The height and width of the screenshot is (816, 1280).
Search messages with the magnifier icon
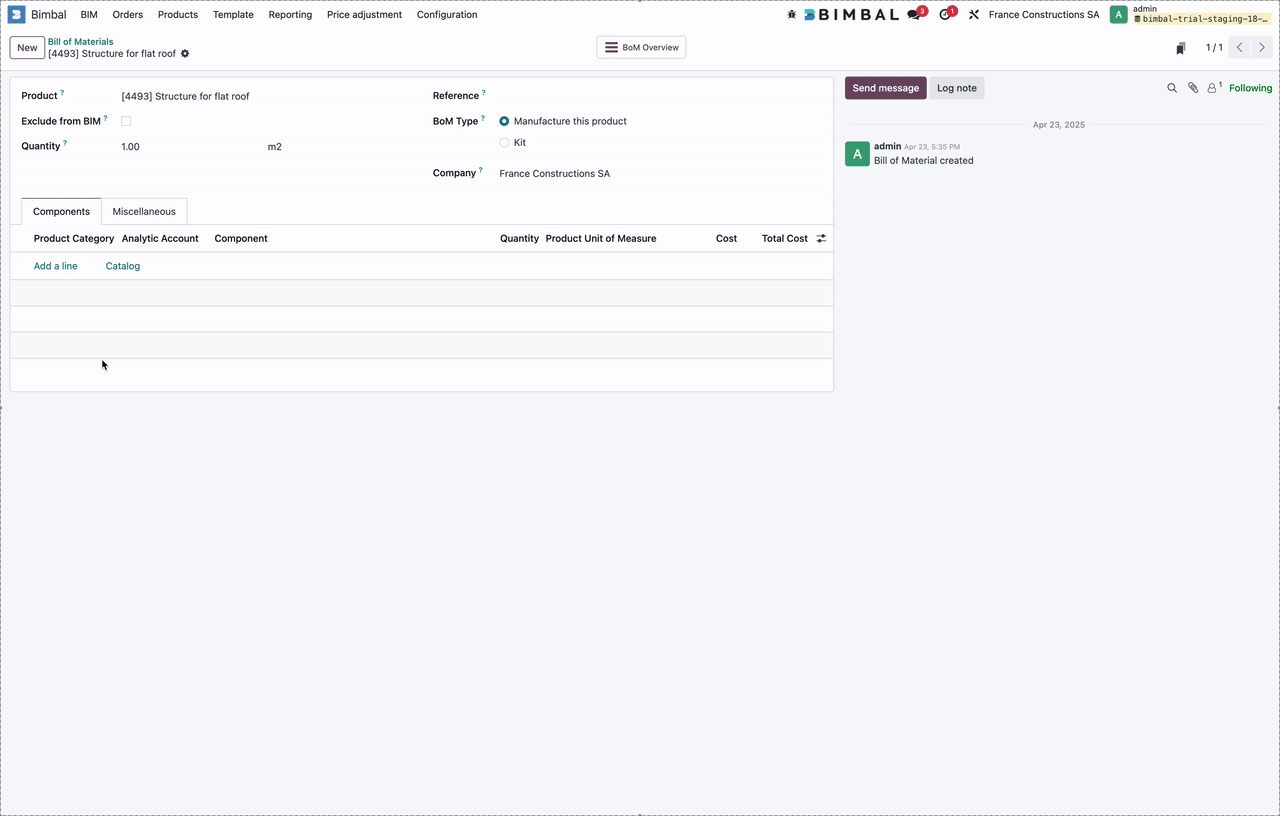[1172, 88]
